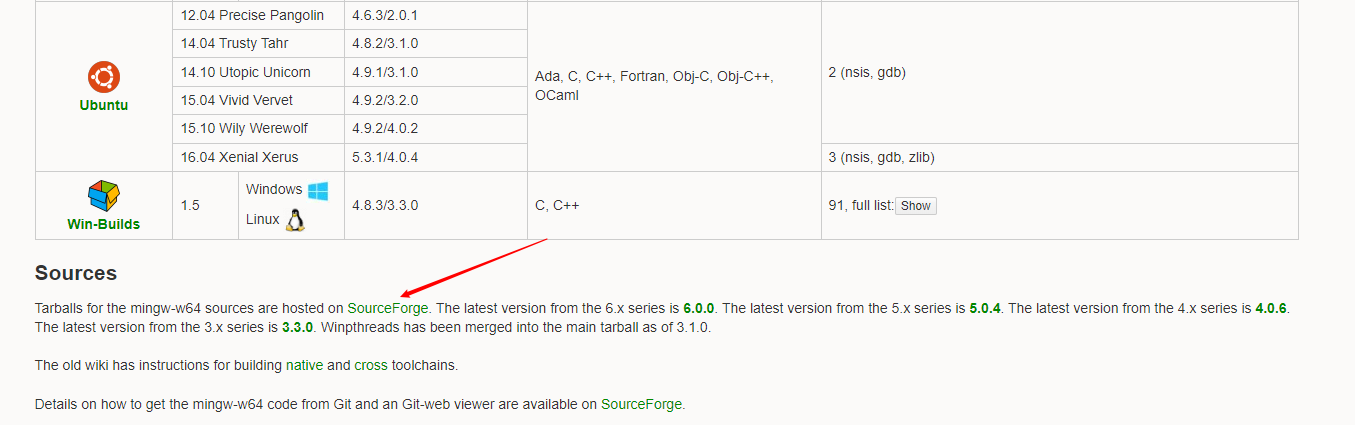Click the Linux penguin icon
The image size is (1355, 425).
point(295,220)
